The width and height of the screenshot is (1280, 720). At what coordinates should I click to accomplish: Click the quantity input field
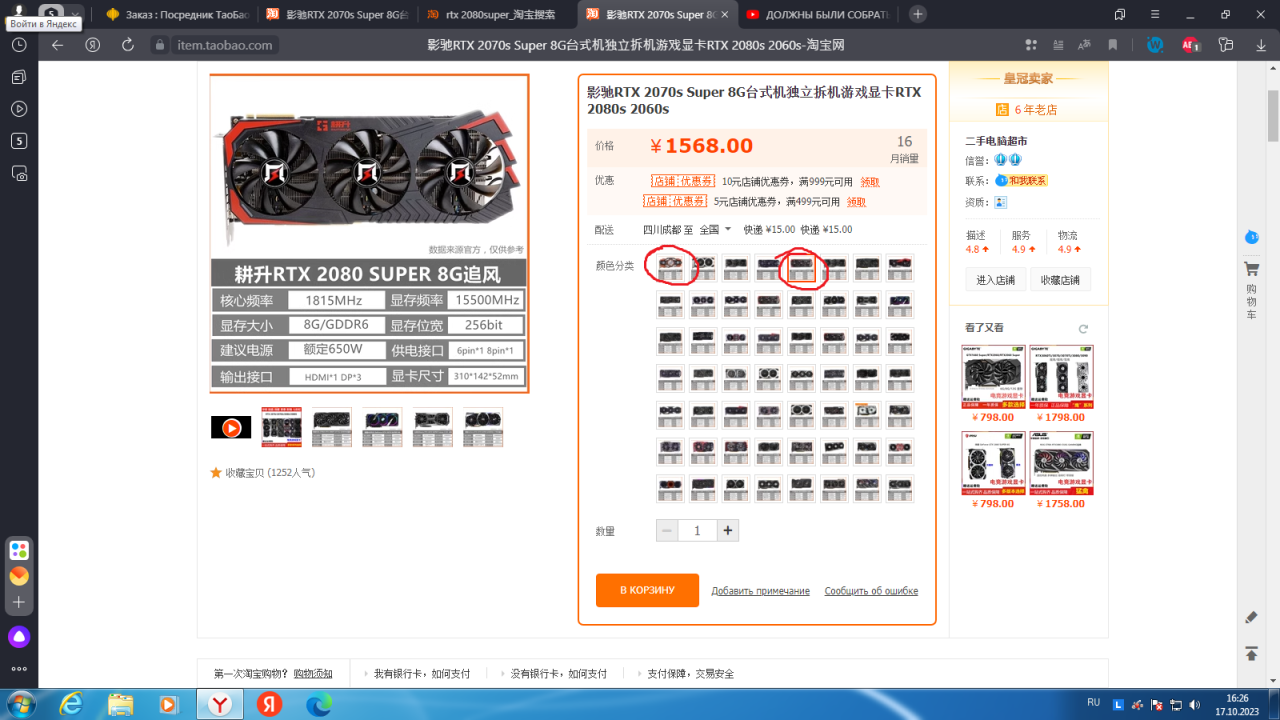coord(697,531)
